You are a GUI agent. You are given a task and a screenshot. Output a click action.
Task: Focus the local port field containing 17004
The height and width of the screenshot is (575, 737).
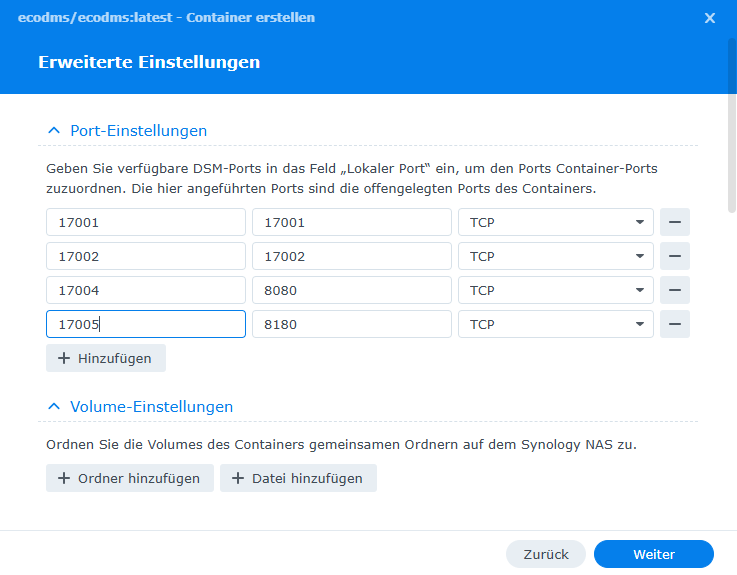[145, 290]
